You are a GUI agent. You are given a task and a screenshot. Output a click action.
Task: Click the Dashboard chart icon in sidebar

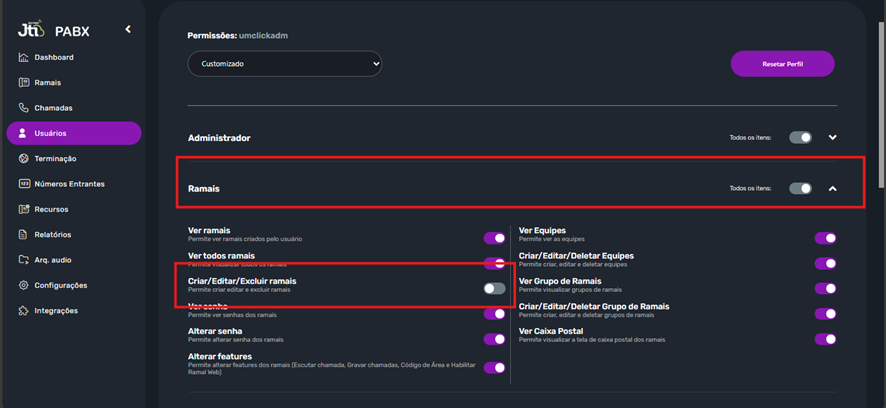click(24, 58)
